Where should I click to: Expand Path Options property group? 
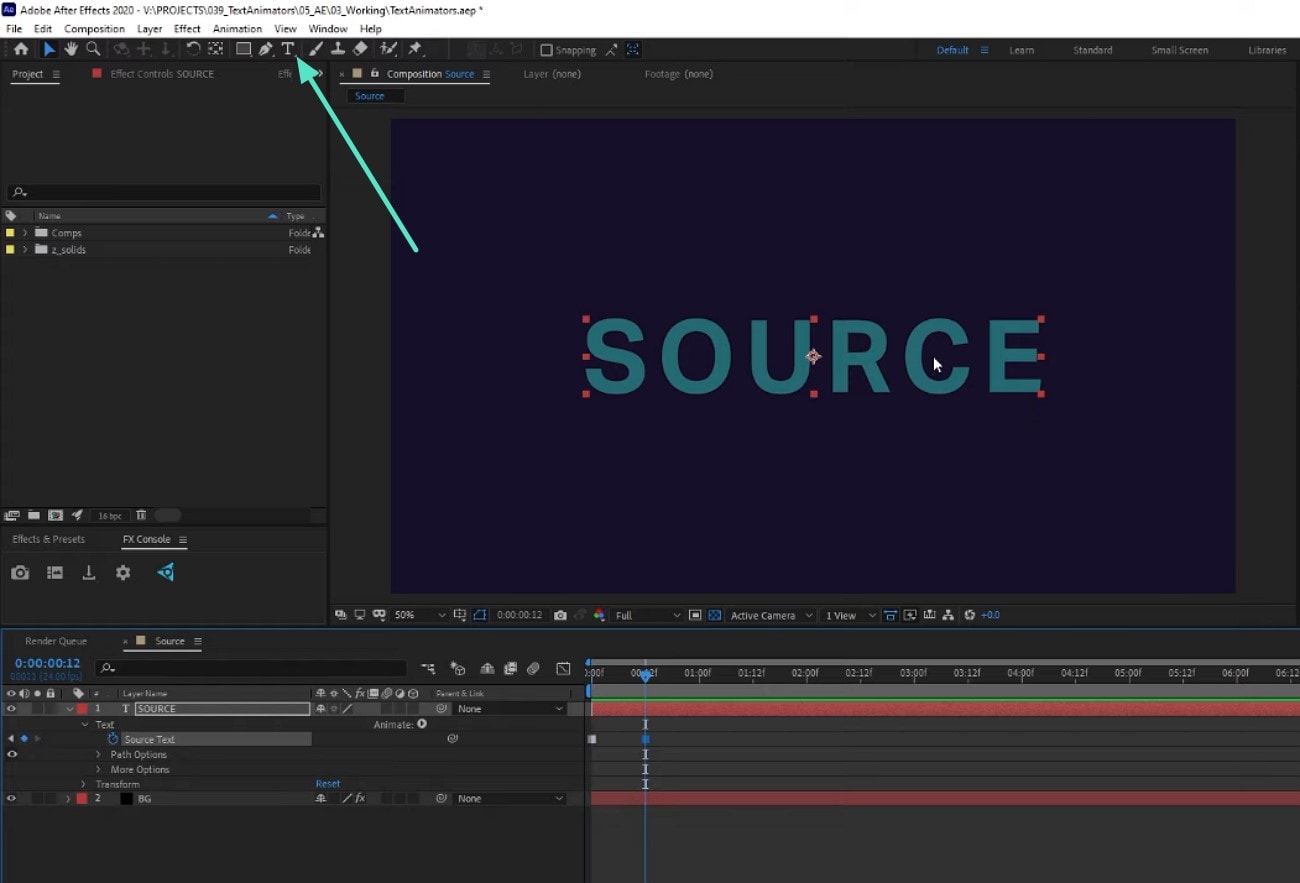98,754
